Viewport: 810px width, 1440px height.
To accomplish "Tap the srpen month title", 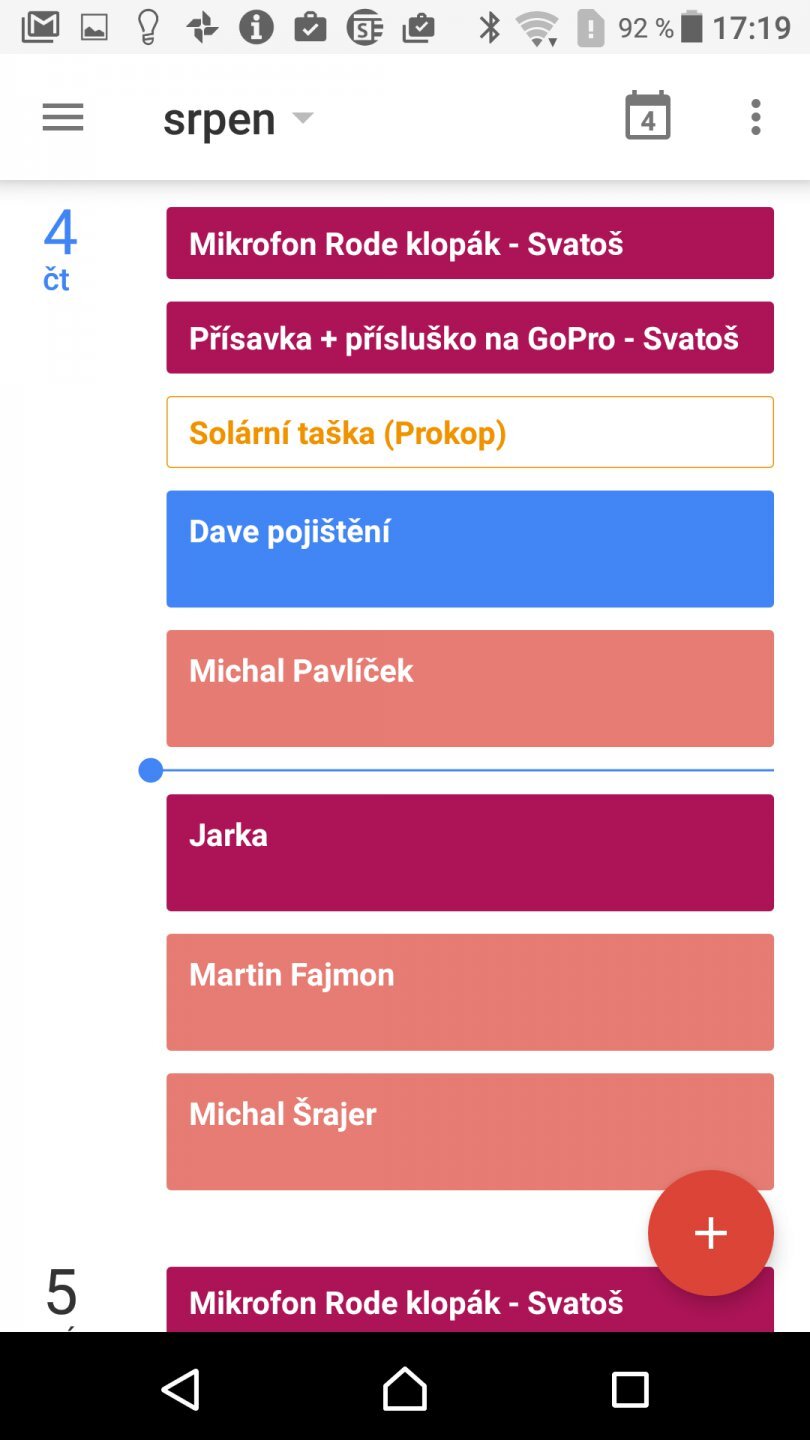I will coord(219,119).
